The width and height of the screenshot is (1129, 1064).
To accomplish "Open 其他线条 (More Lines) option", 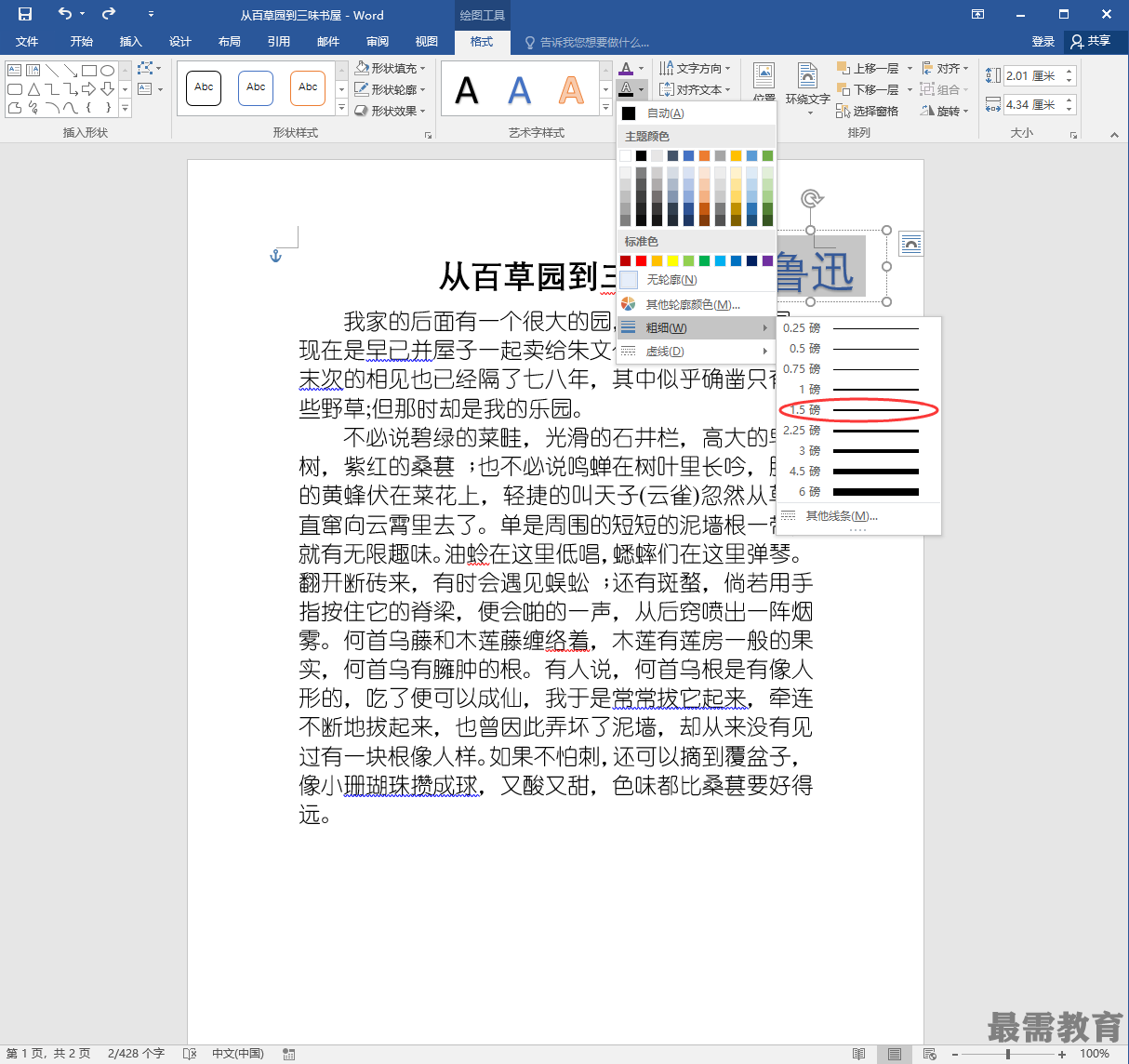I will tap(858, 516).
